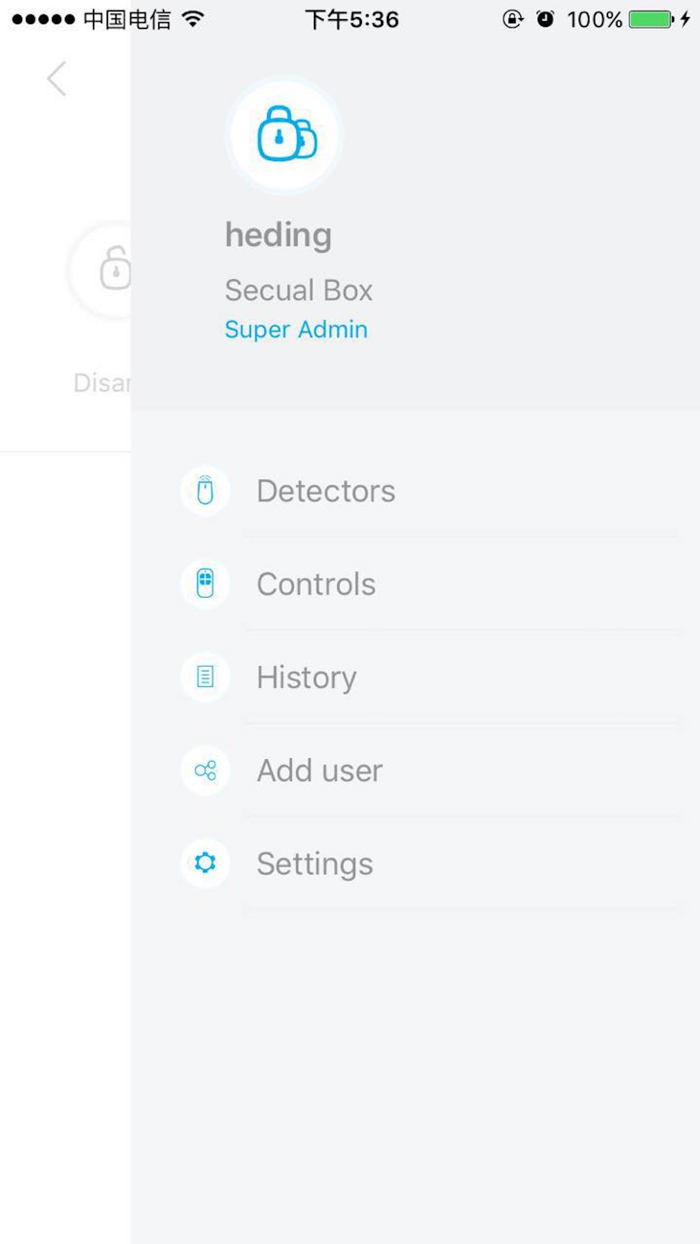
Task: Tap the dimmed Disarm area on the left
Action: click(100, 382)
